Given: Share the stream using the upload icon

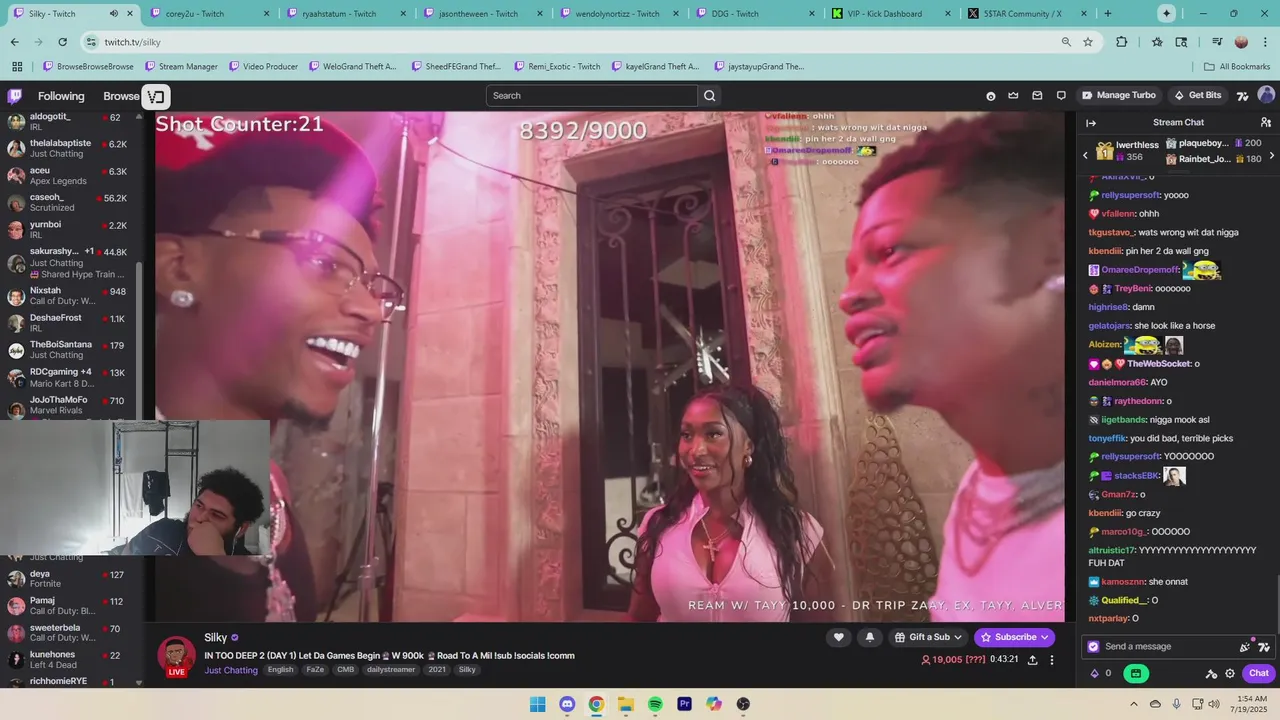Looking at the screenshot, I should click(x=1032, y=660).
